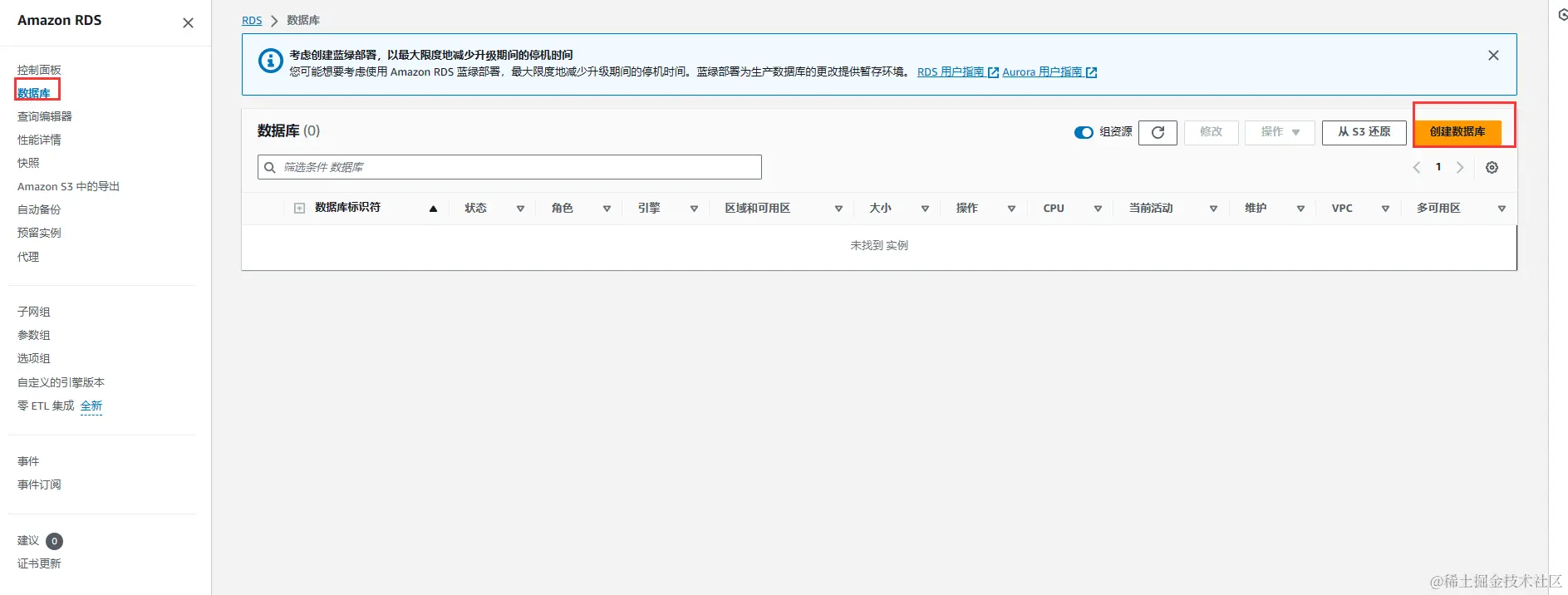1568x595 pixels.
Task: Click search magnifier icon in filter box
Action: pos(270,167)
